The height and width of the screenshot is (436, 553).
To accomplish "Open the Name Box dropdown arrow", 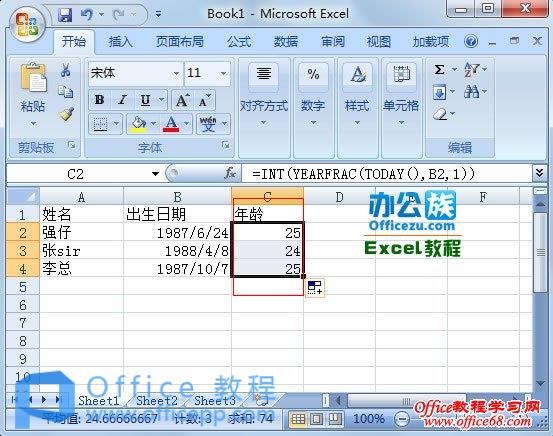I will tap(155, 174).
